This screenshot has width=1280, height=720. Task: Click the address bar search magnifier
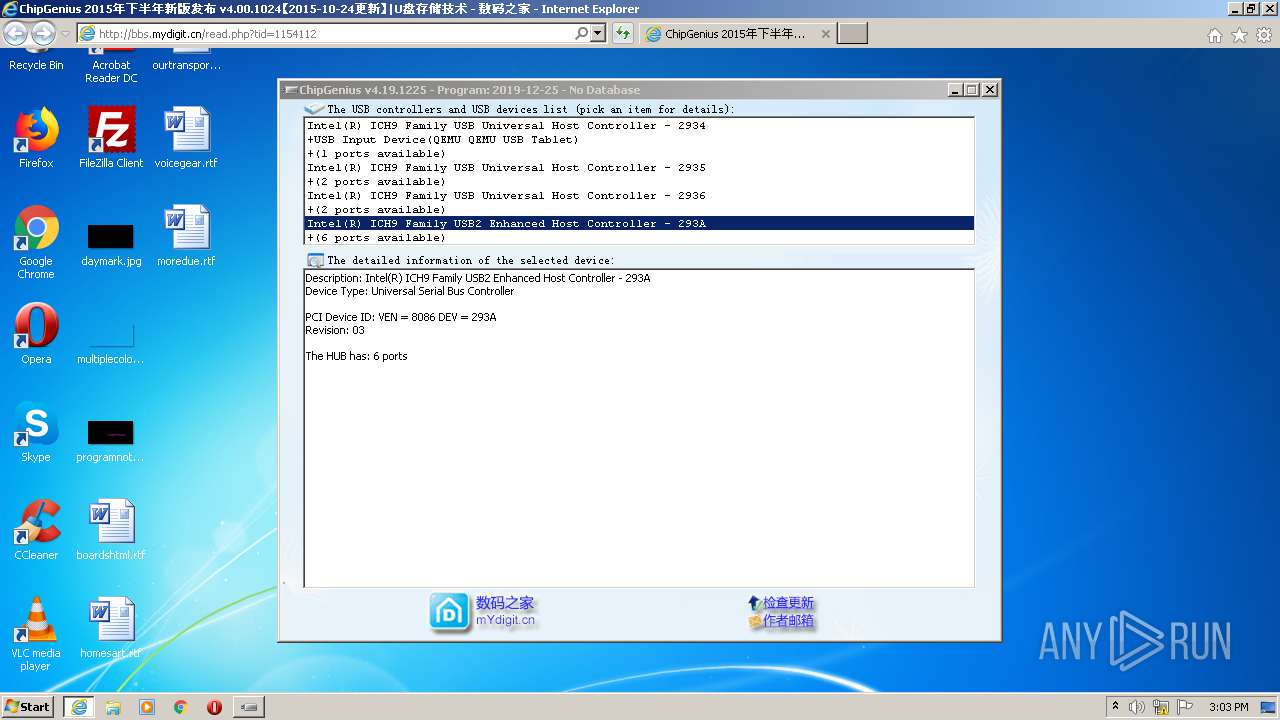pyautogui.click(x=581, y=34)
